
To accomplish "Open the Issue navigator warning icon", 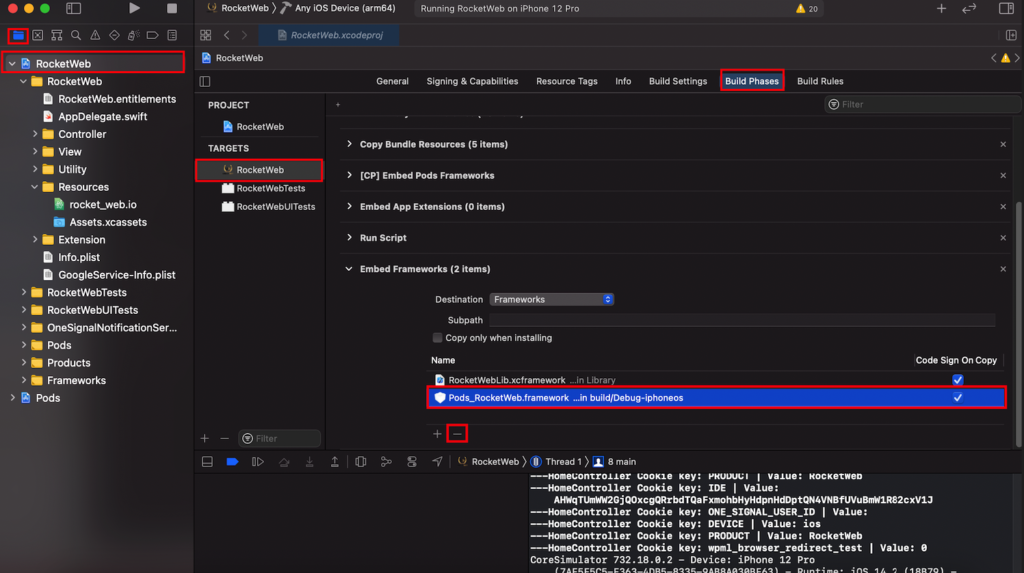I will 95,35.
